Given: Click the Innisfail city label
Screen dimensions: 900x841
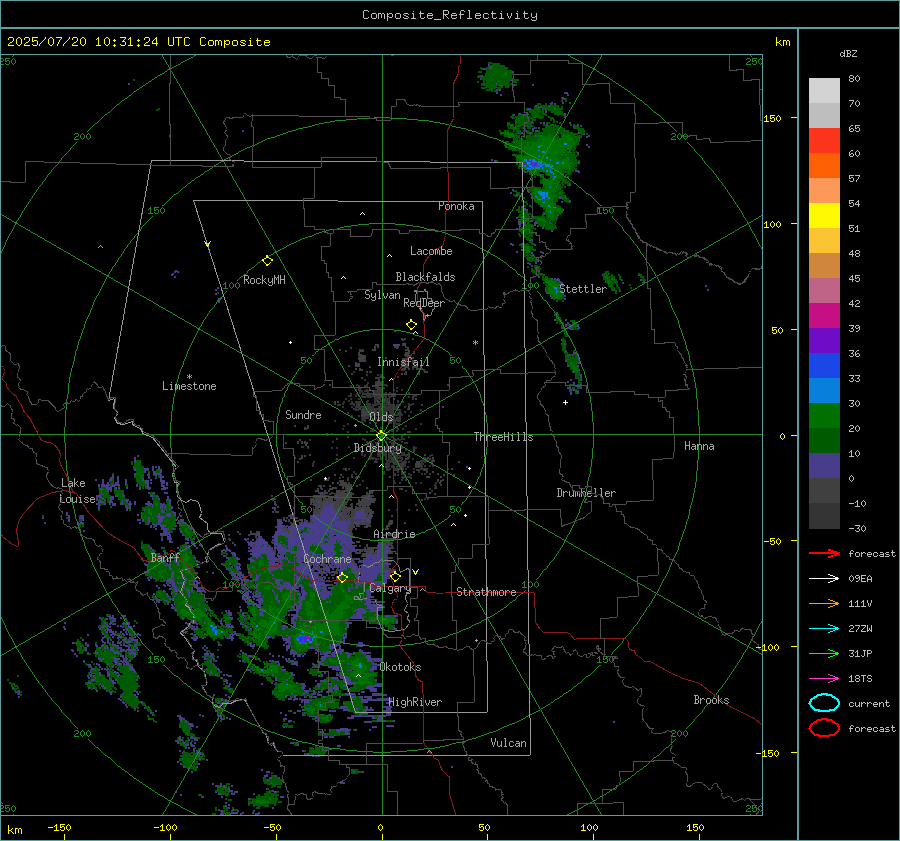Looking at the screenshot, I should tap(403, 362).
